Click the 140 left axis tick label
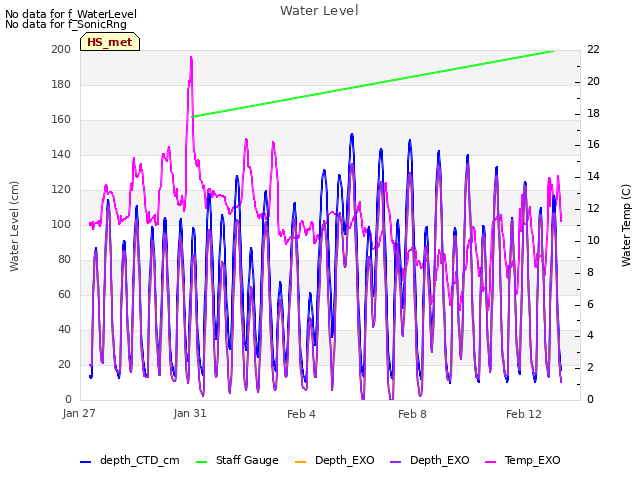 [61, 154]
